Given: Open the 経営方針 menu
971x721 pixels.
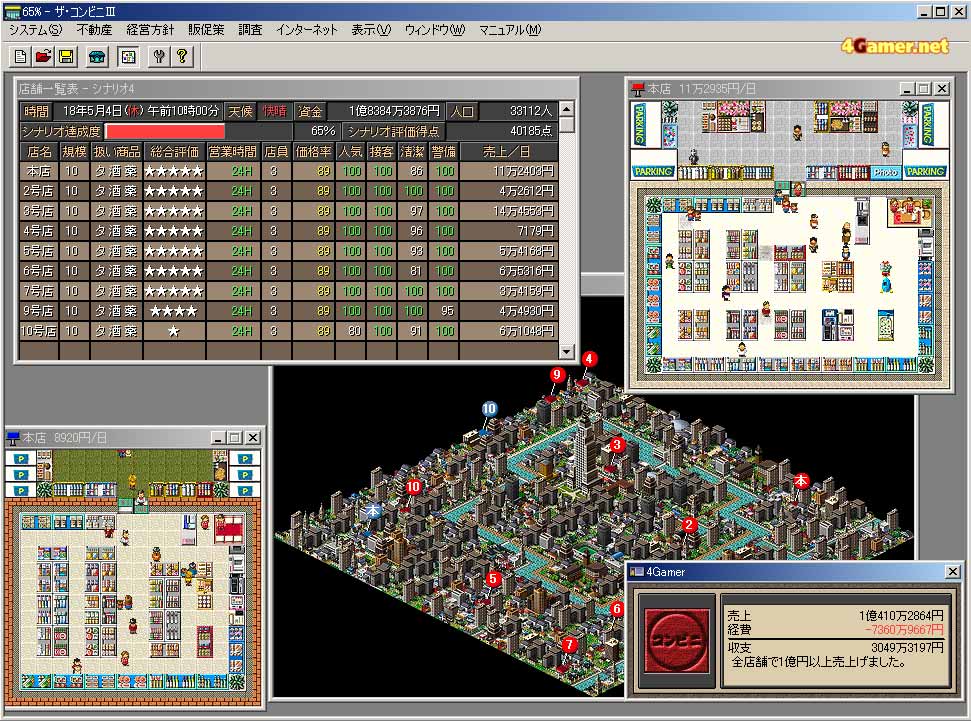Looking at the screenshot, I should (x=150, y=30).
